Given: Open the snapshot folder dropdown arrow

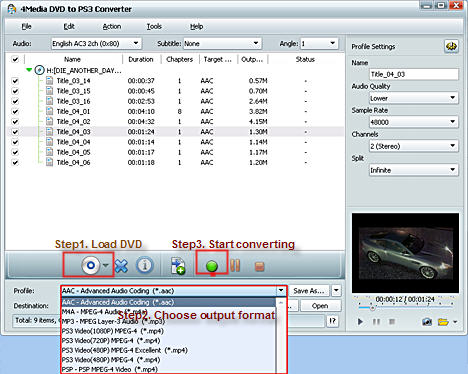Looking at the screenshot, I should point(455,322).
